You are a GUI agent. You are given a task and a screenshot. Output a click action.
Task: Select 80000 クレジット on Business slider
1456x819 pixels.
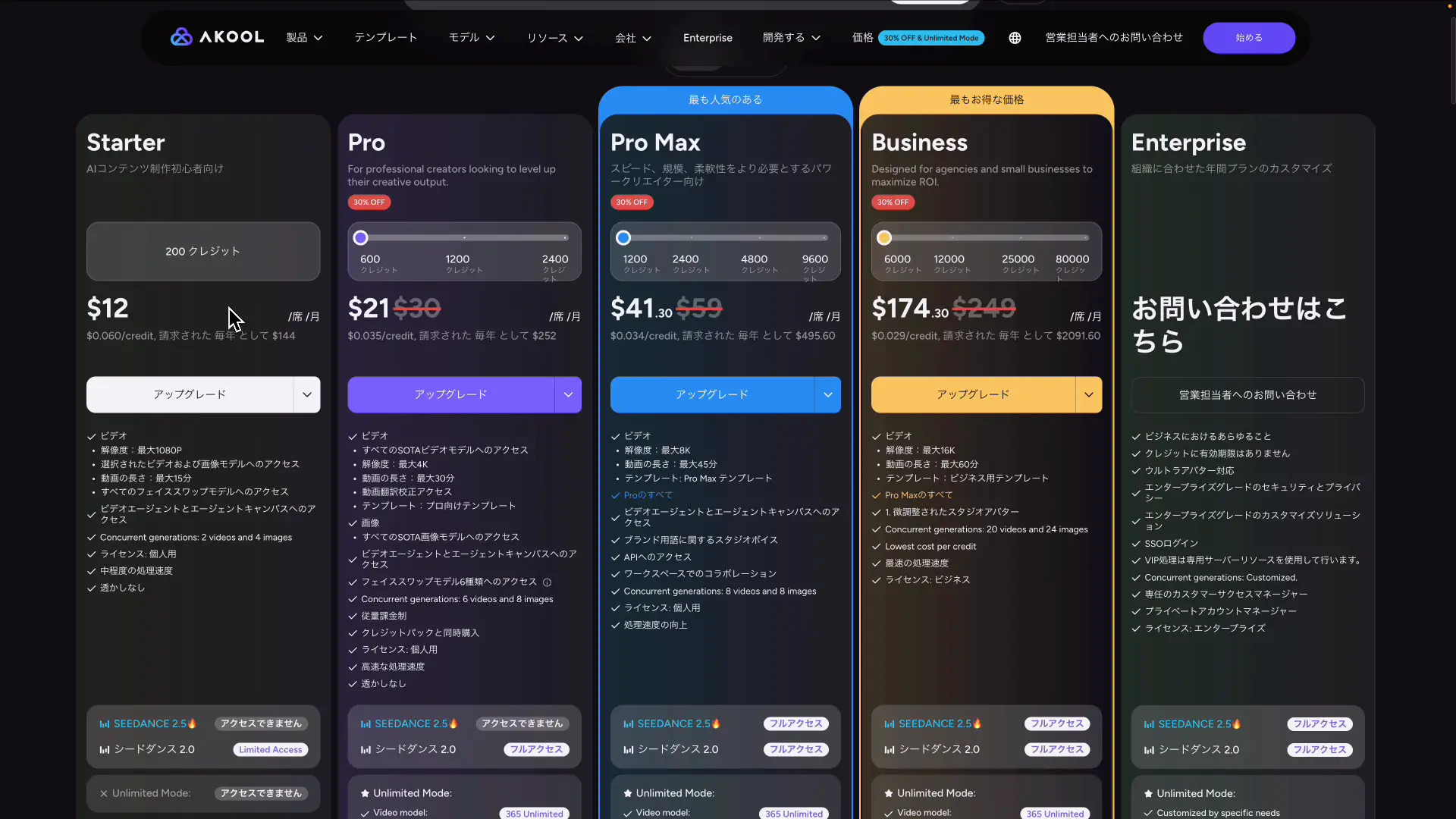point(1072,267)
